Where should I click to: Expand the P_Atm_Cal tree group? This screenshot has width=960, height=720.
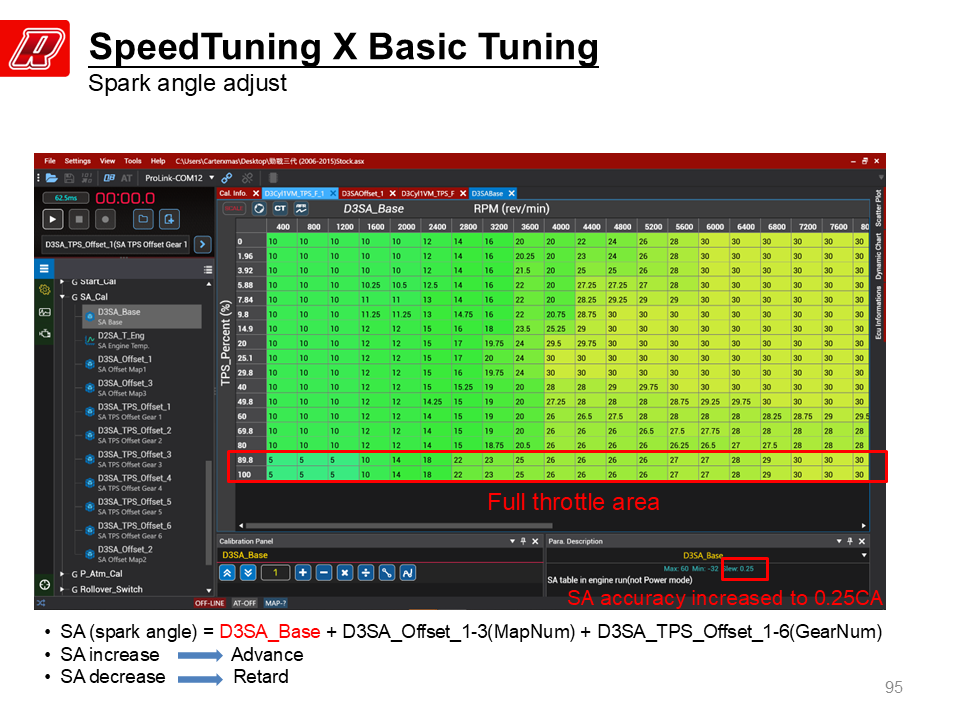[x=62, y=574]
